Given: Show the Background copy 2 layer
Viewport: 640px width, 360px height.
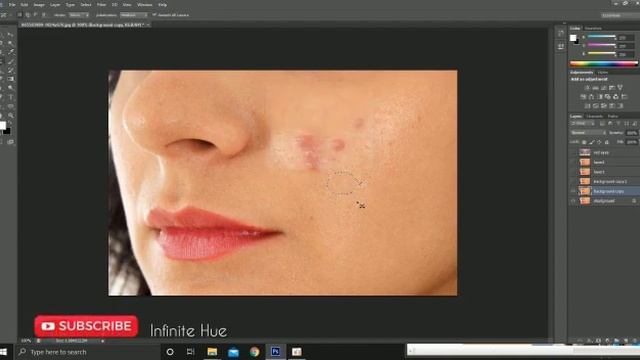Looking at the screenshot, I should [573, 181].
